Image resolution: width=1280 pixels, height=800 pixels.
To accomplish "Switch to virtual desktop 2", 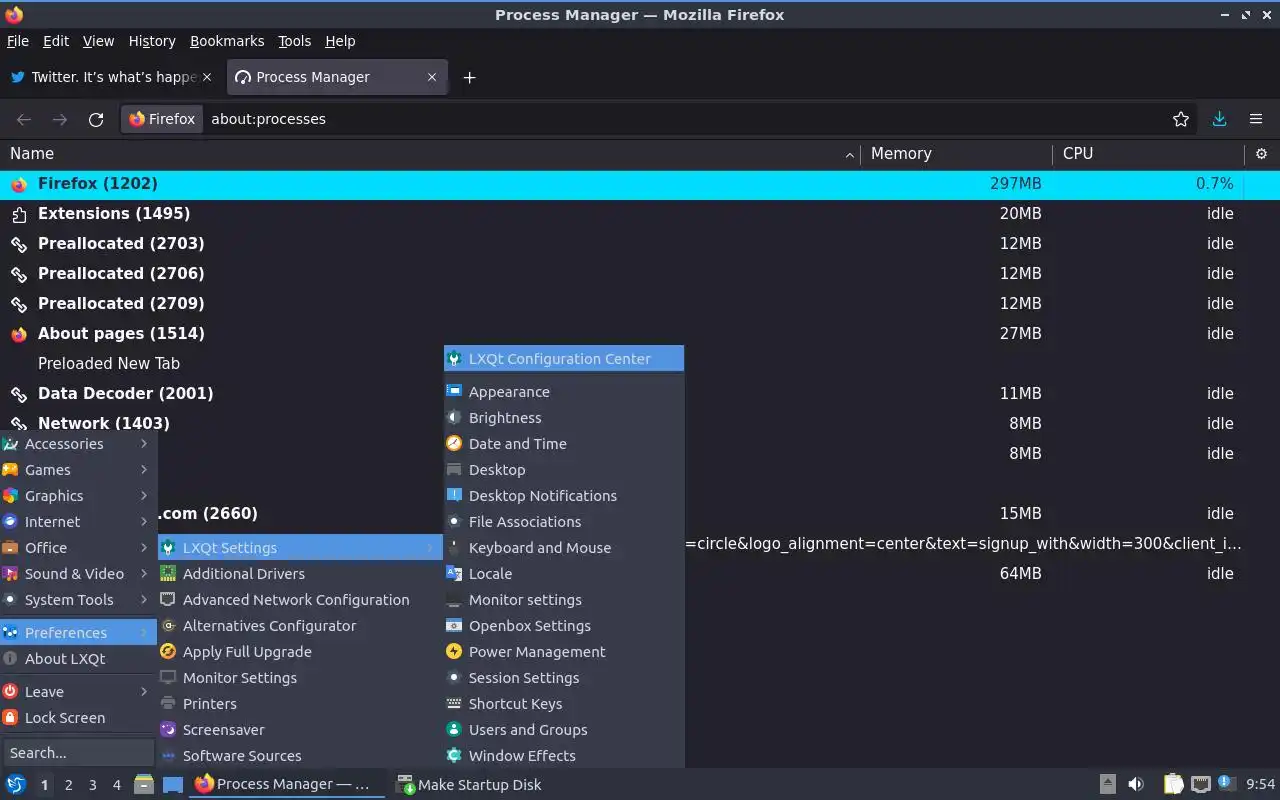I will pyautogui.click(x=68, y=785).
